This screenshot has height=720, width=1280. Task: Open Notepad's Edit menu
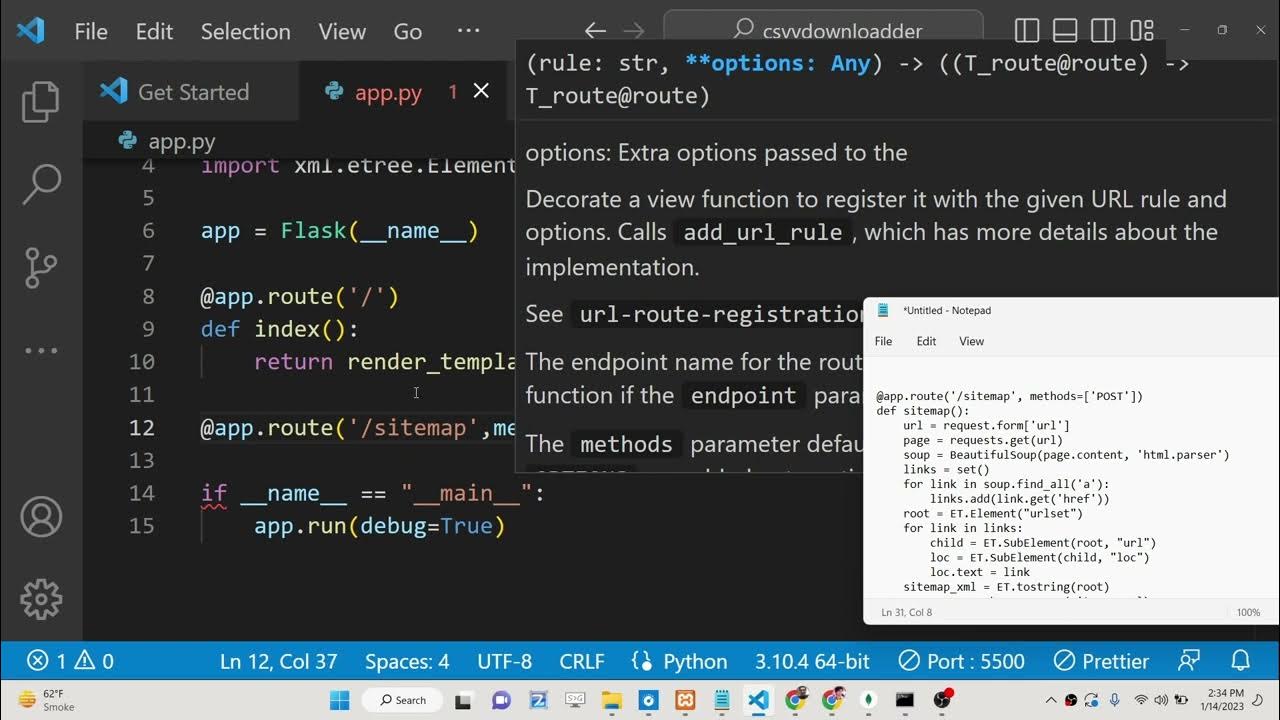[926, 341]
